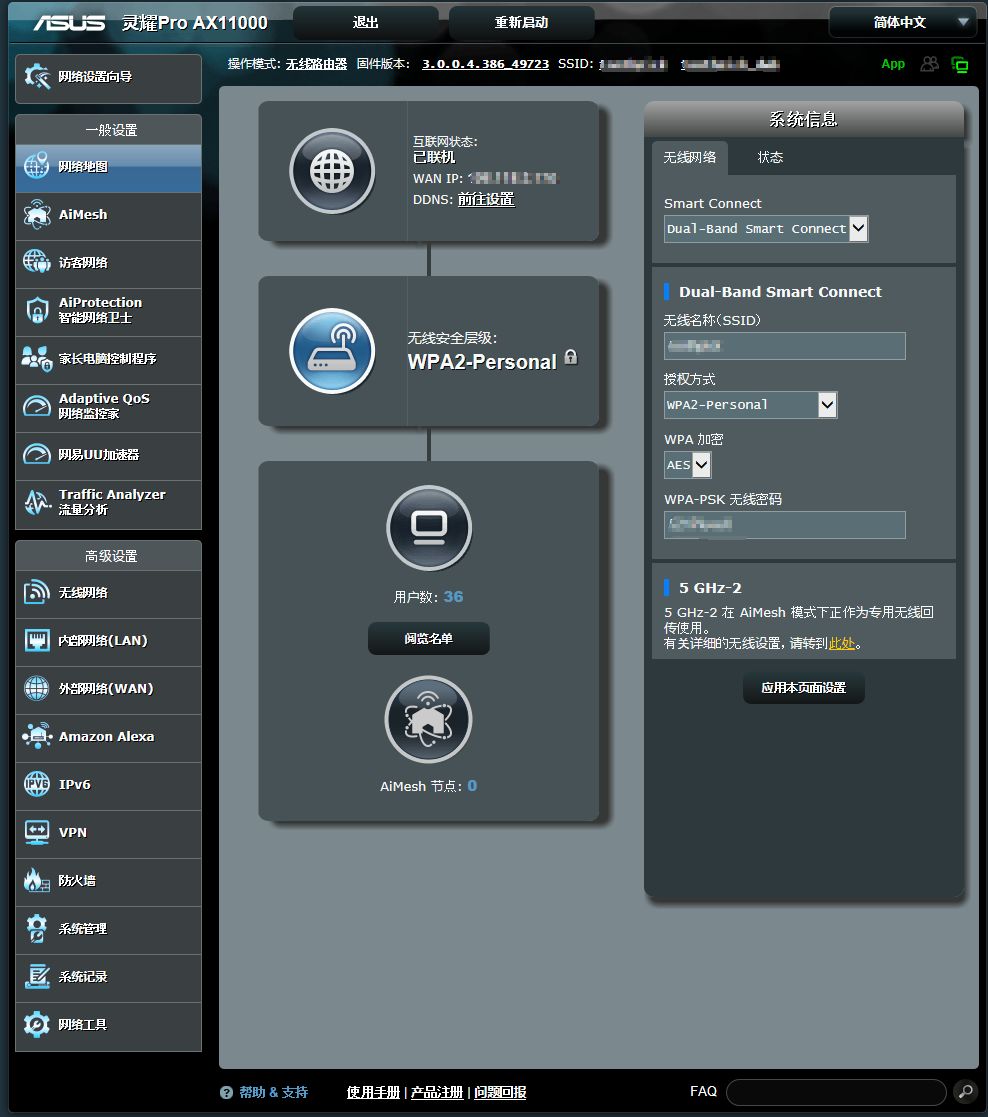The width and height of the screenshot is (988, 1117).
Task: Open the 访客网络 guest network icon
Action: click(x=37, y=262)
